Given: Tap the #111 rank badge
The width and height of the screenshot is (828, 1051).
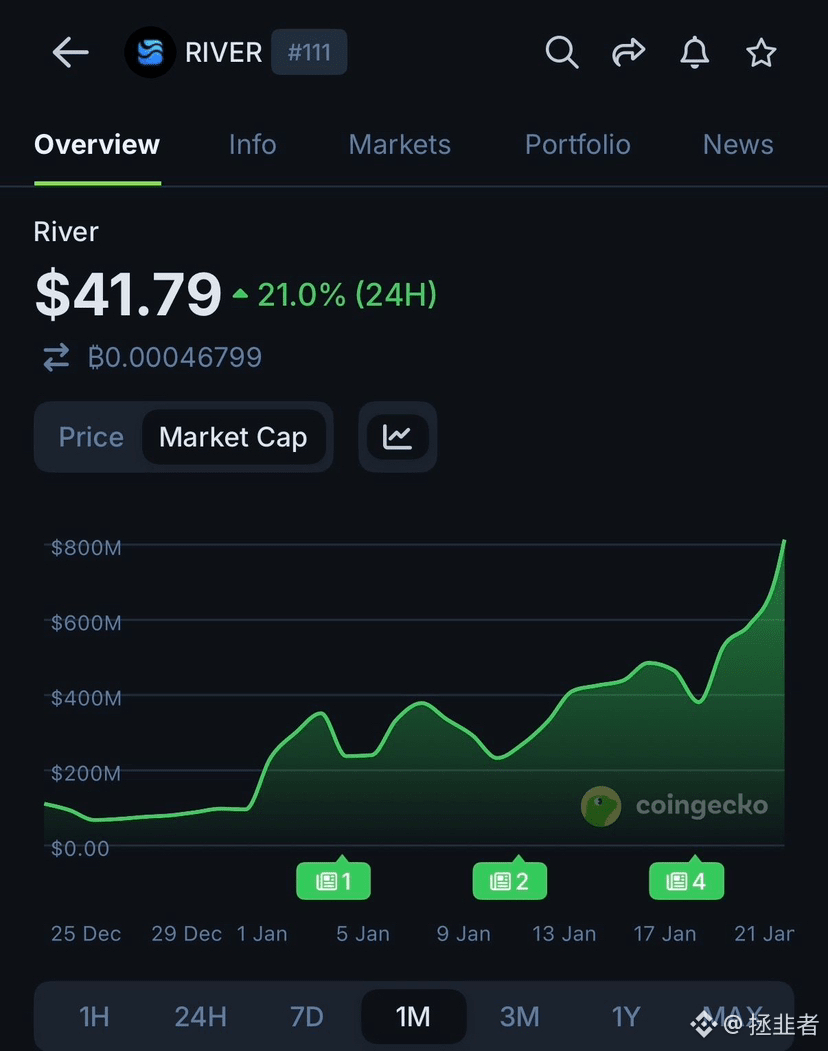Looking at the screenshot, I should click(x=309, y=53).
